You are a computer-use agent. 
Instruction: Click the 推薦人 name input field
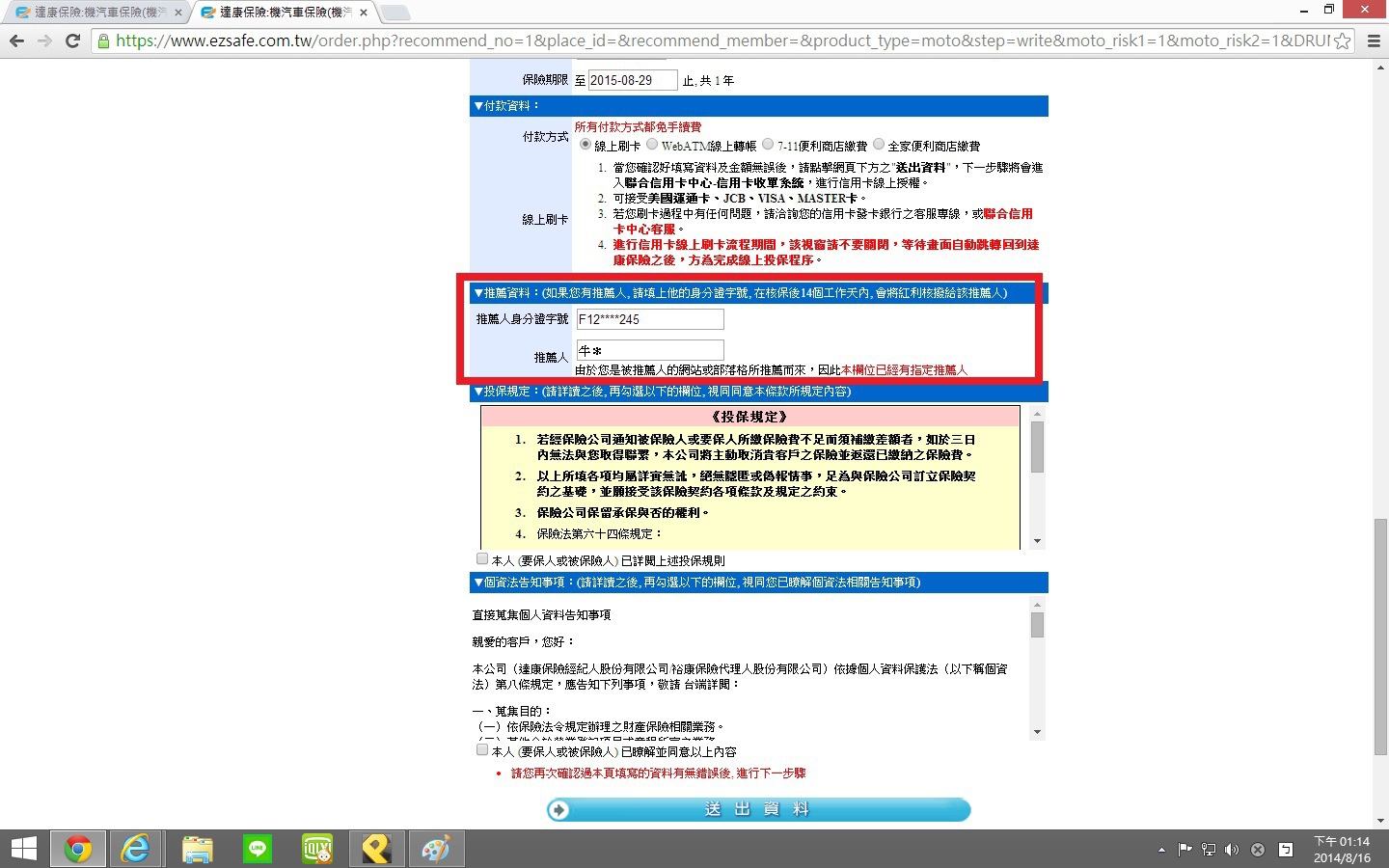pyautogui.click(x=650, y=350)
